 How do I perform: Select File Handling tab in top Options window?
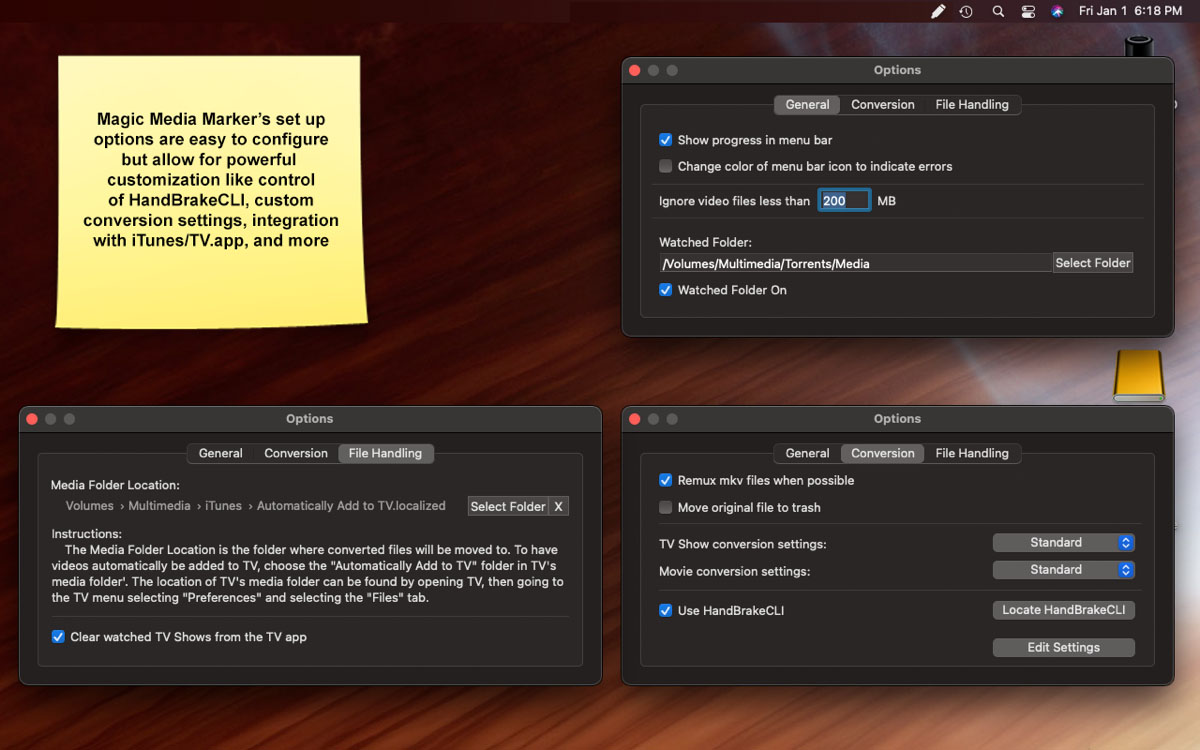(972, 104)
